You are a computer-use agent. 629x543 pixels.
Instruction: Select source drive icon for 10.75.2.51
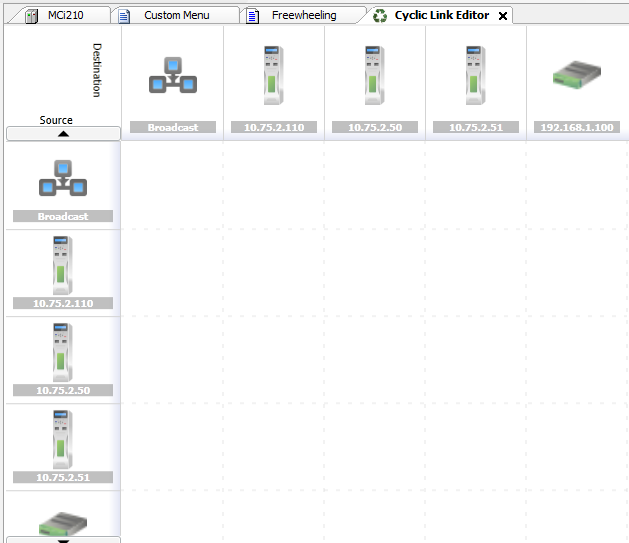63,439
